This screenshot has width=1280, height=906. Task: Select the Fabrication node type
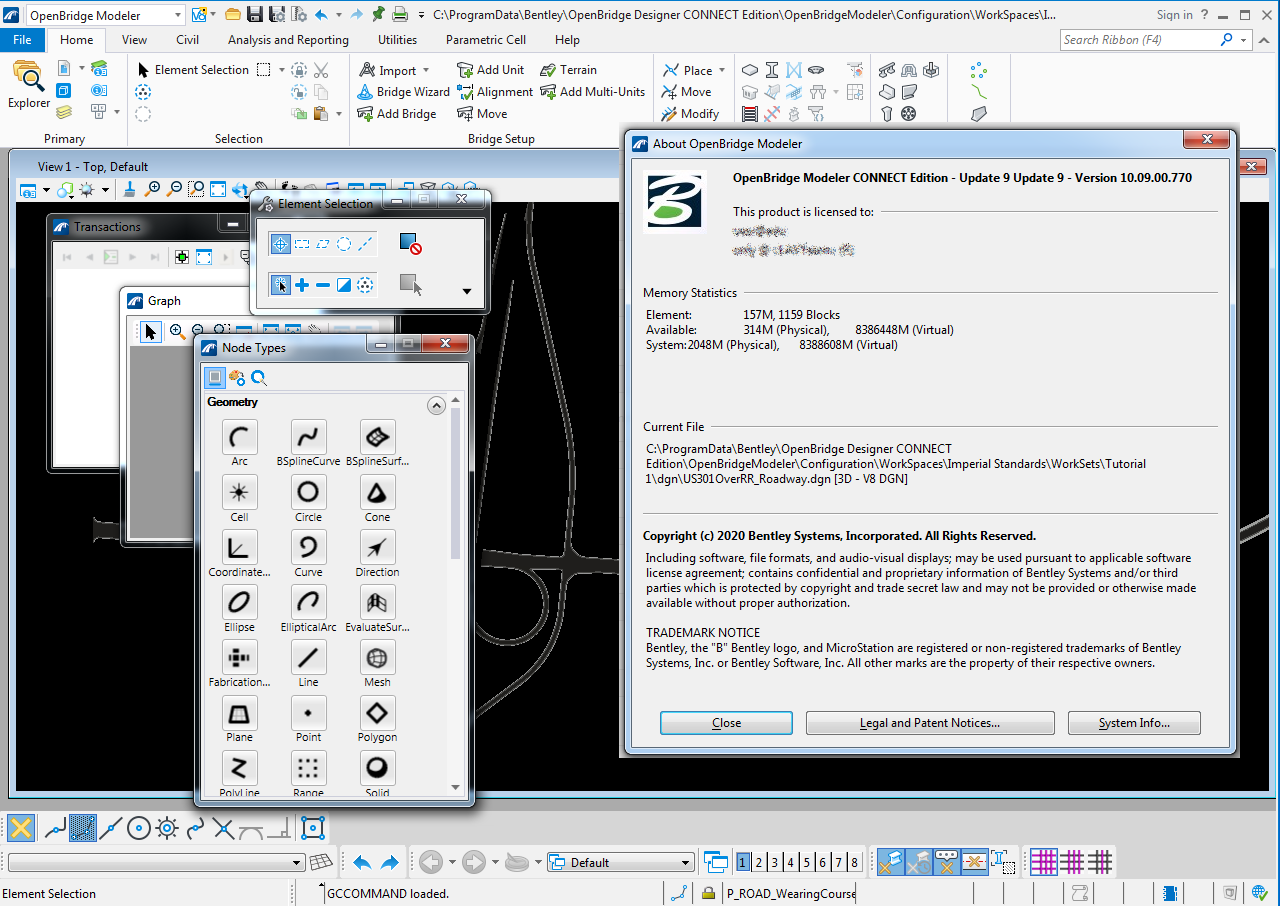click(240, 658)
